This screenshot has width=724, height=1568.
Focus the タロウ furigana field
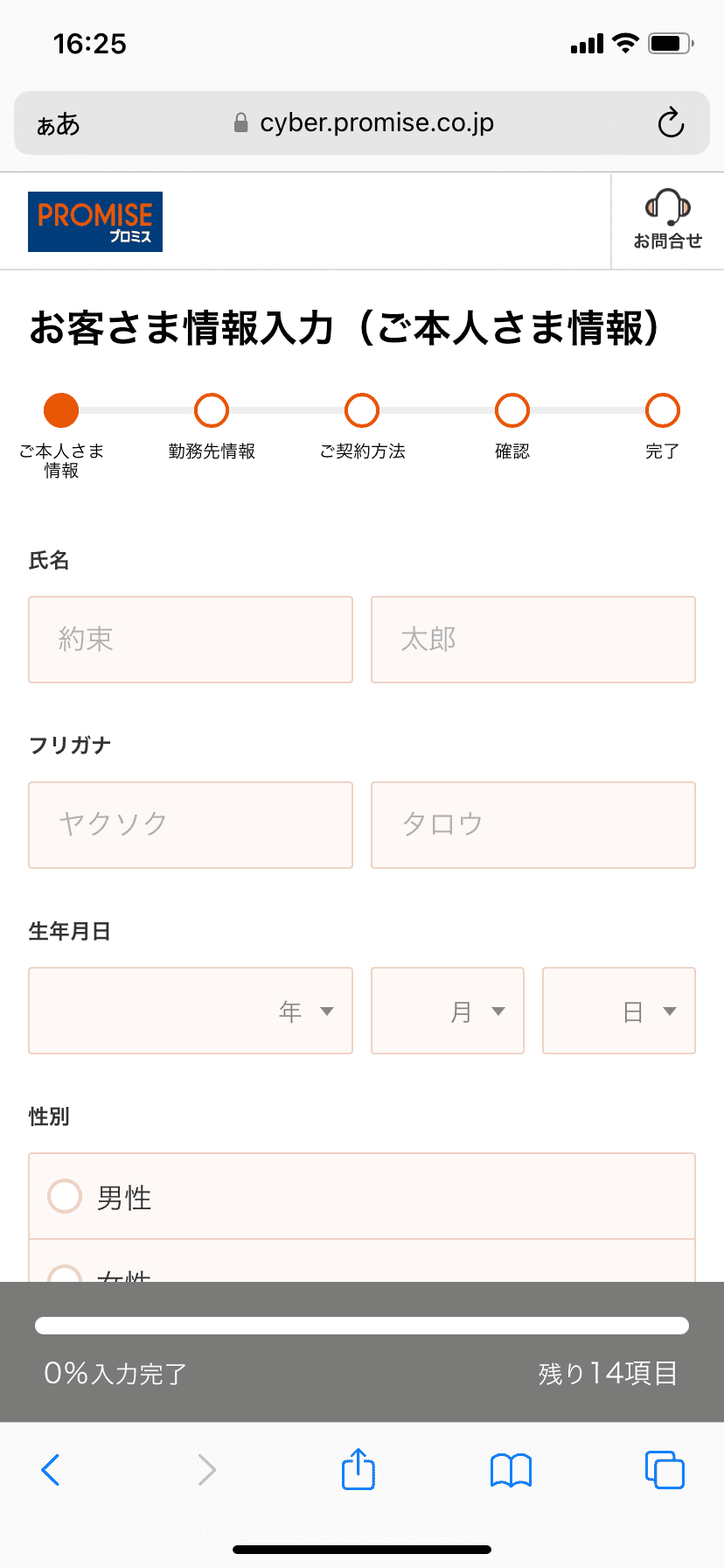[533, 825]
